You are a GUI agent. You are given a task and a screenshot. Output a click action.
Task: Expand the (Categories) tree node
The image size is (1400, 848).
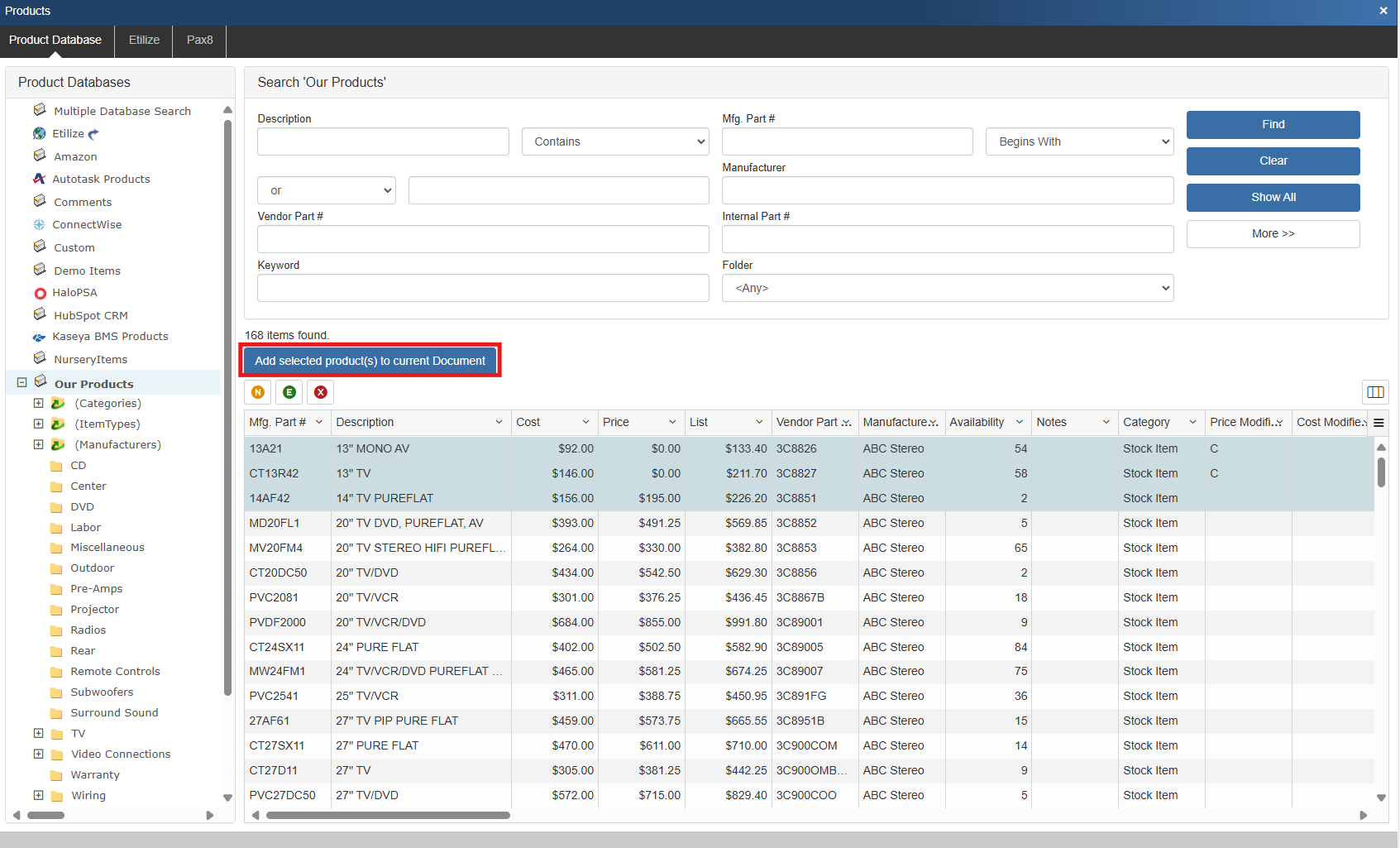point(38,403)
